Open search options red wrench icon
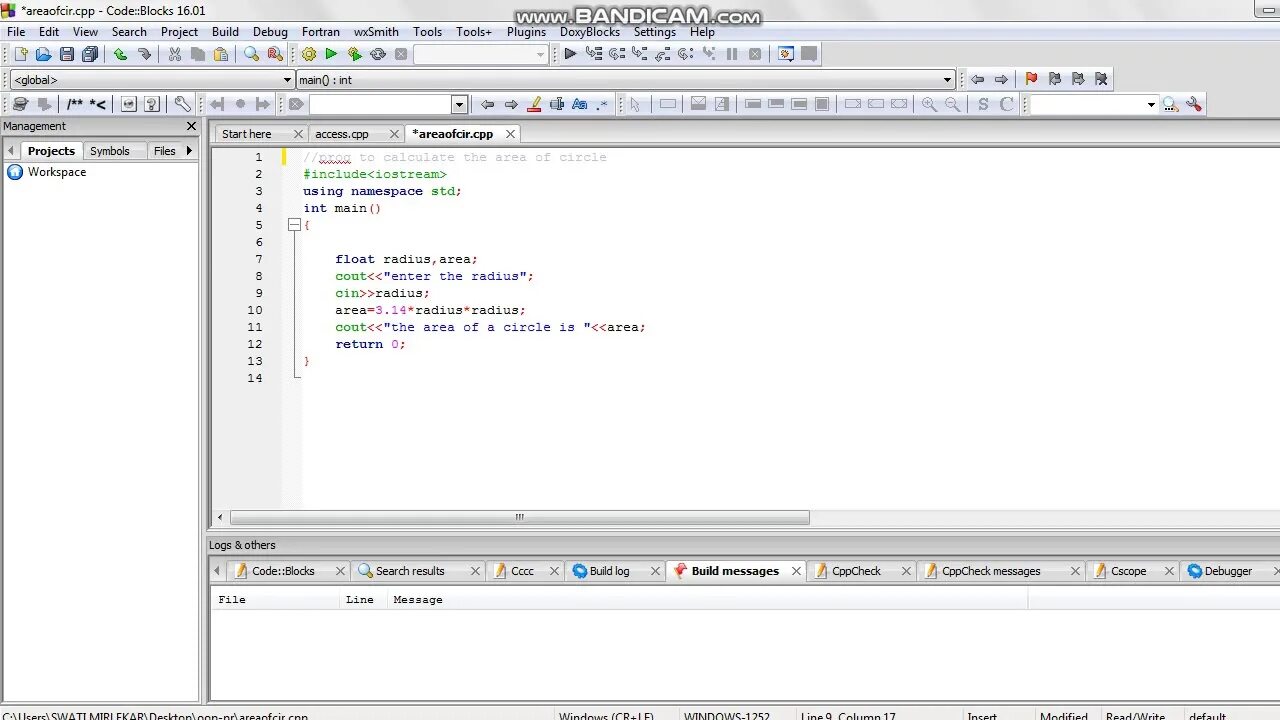Image resolution: width=1280 pixels, height=720 pixels. tap(1193, 104)
